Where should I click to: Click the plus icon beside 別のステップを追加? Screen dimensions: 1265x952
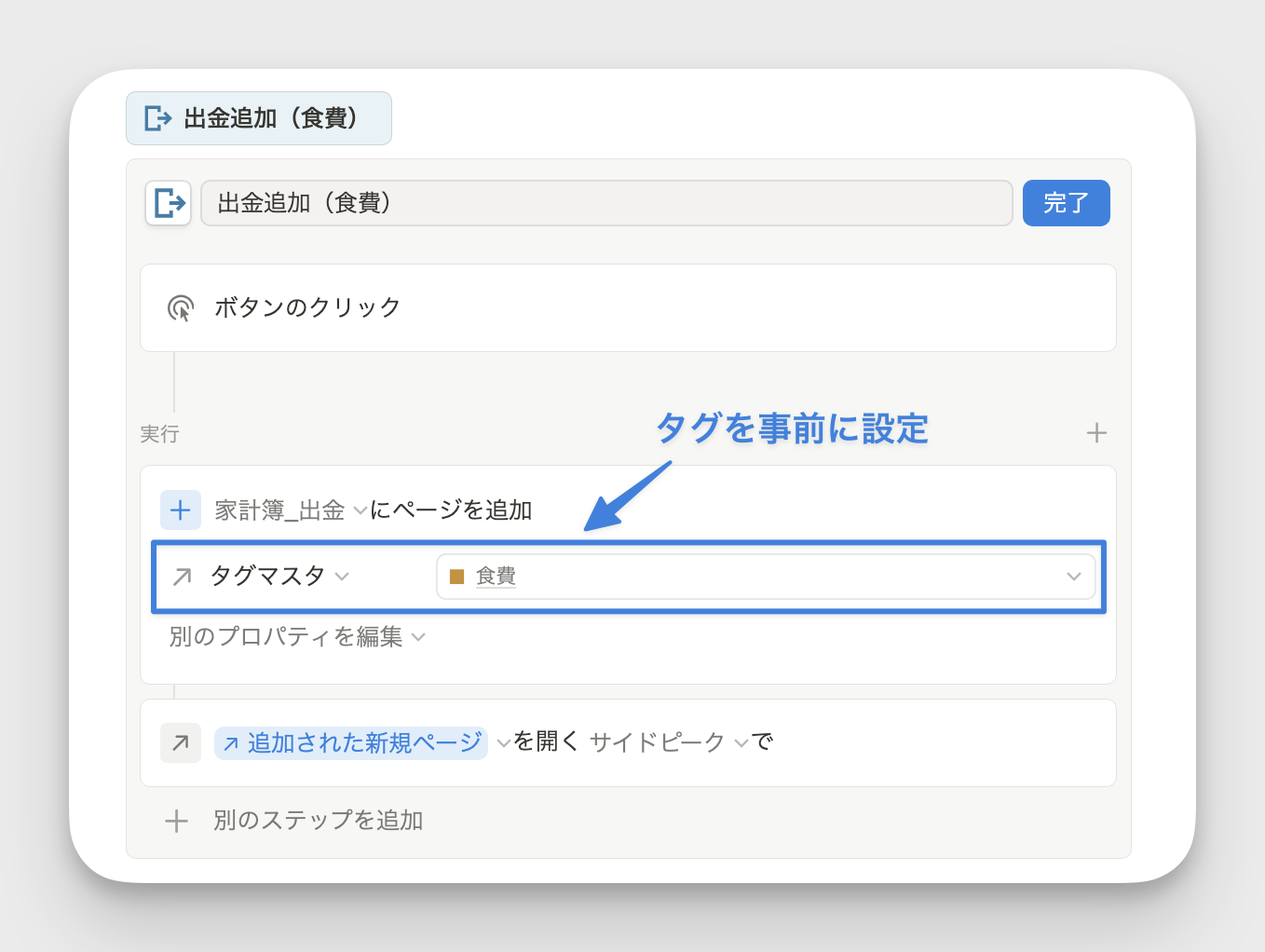(x=176, y=821)
